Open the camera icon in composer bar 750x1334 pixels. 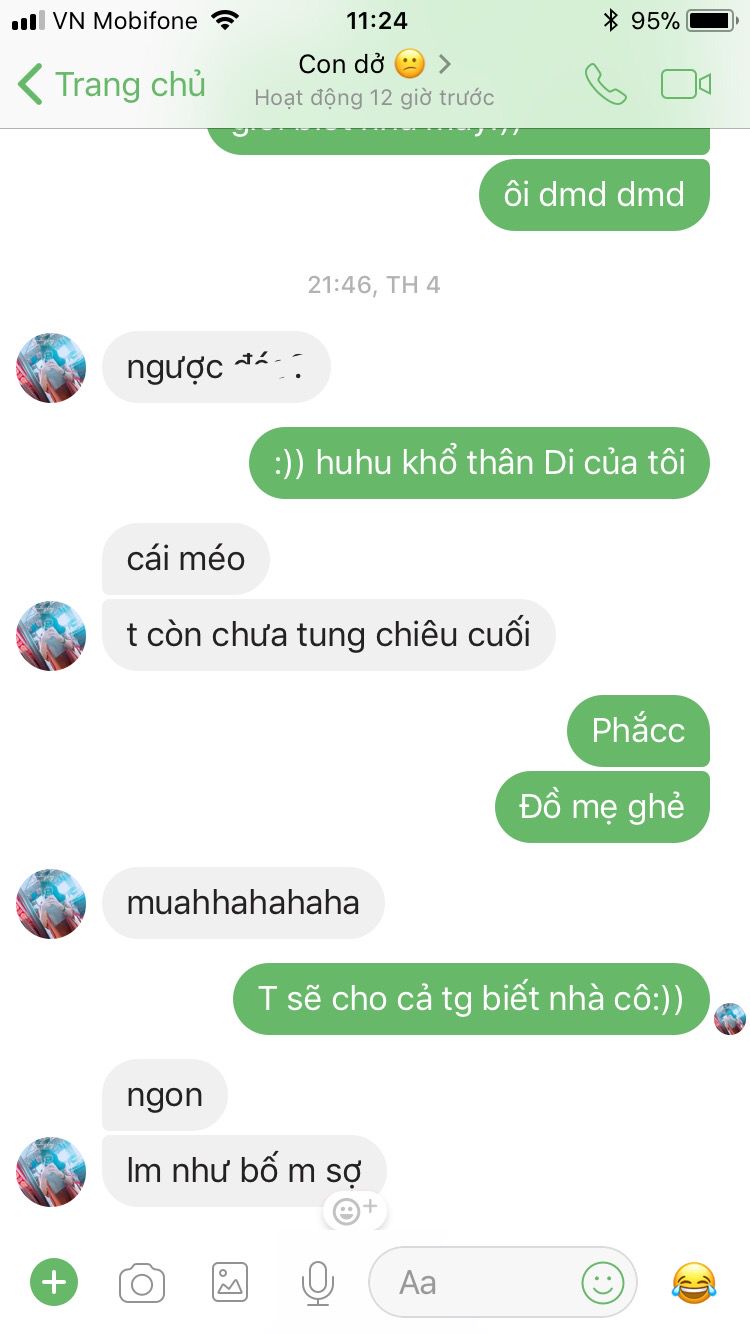tap(142, 1282)
